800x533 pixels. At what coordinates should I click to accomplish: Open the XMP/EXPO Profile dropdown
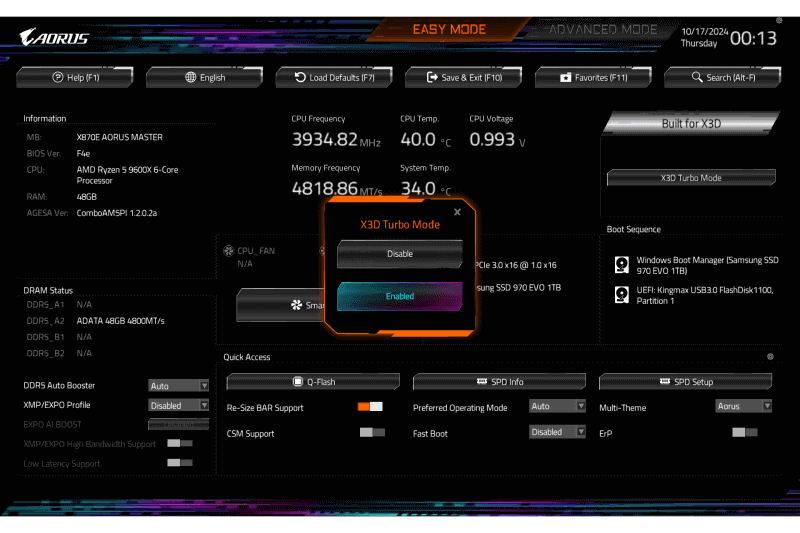coord(179,405)
